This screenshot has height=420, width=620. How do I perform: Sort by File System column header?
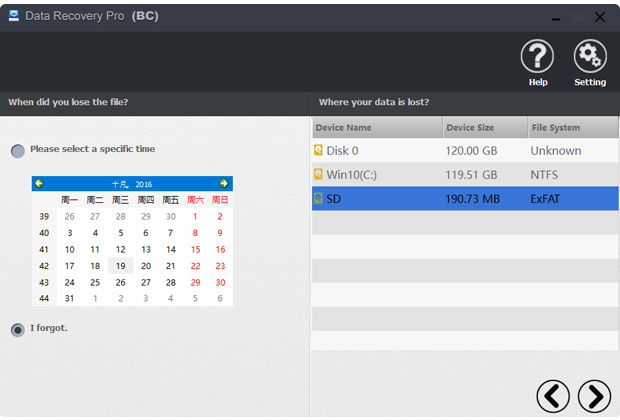tap(573, 127)
